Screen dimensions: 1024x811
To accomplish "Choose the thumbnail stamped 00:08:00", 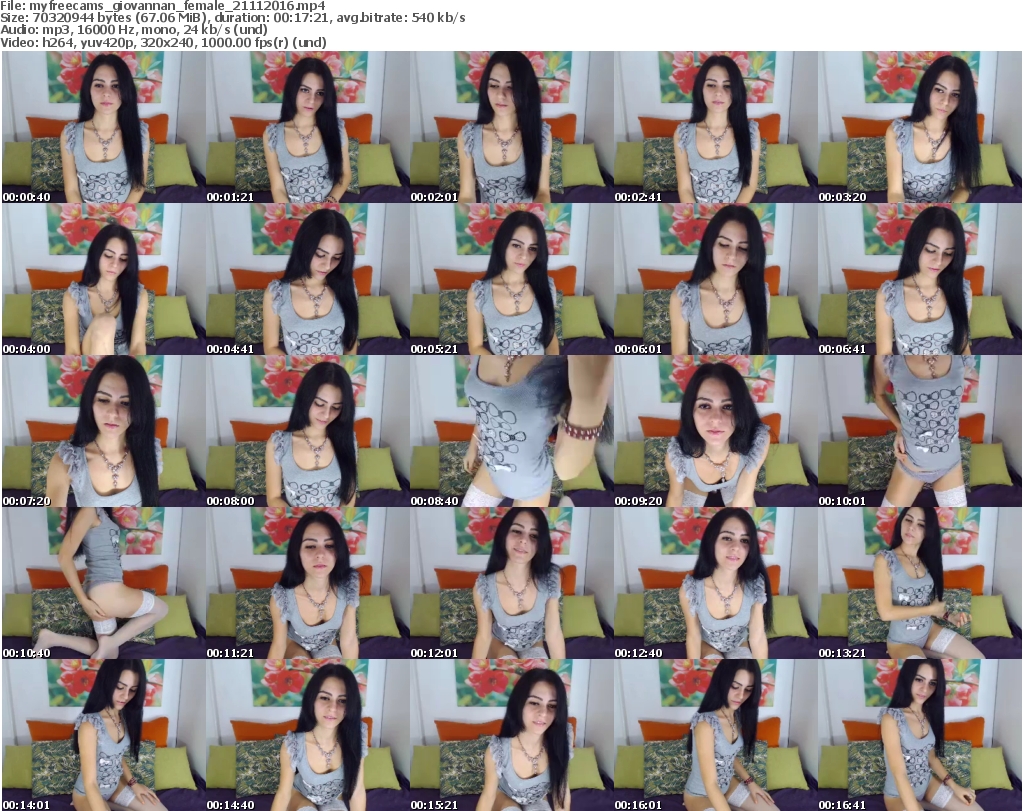I will tap(308, 432).
